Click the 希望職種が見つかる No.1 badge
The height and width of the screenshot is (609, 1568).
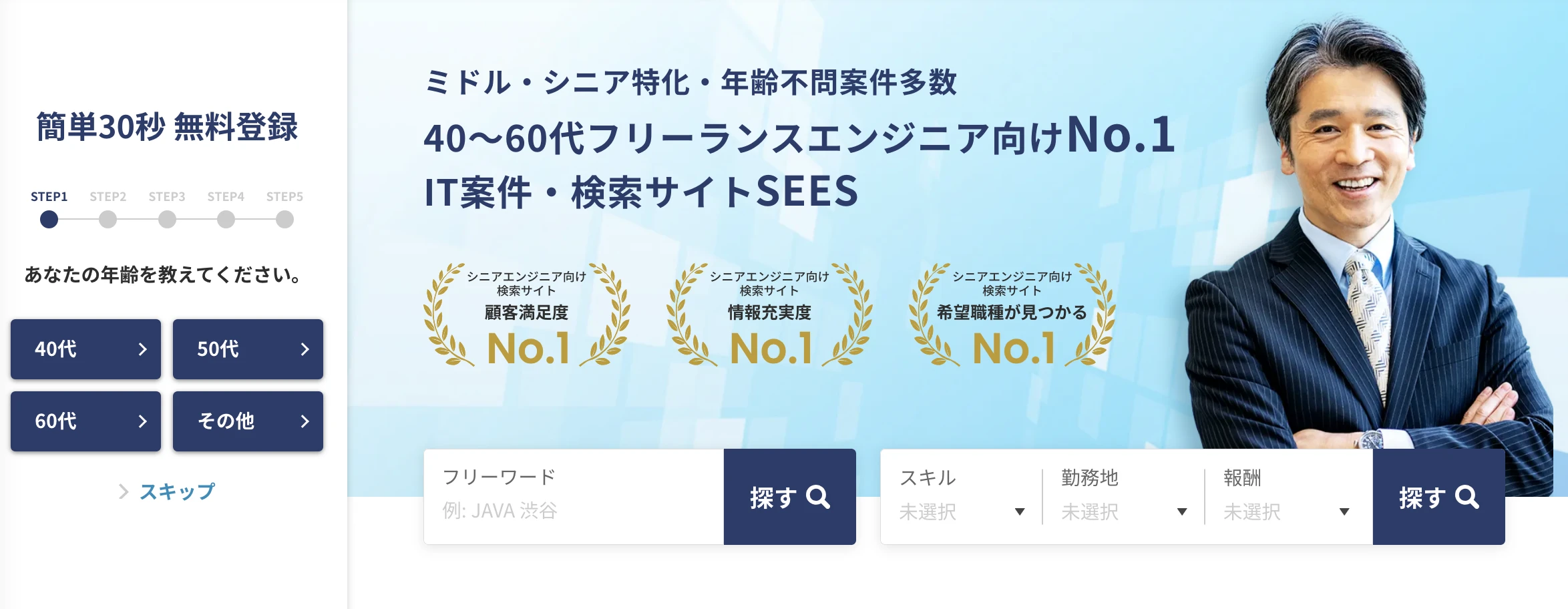point(1012,315)
